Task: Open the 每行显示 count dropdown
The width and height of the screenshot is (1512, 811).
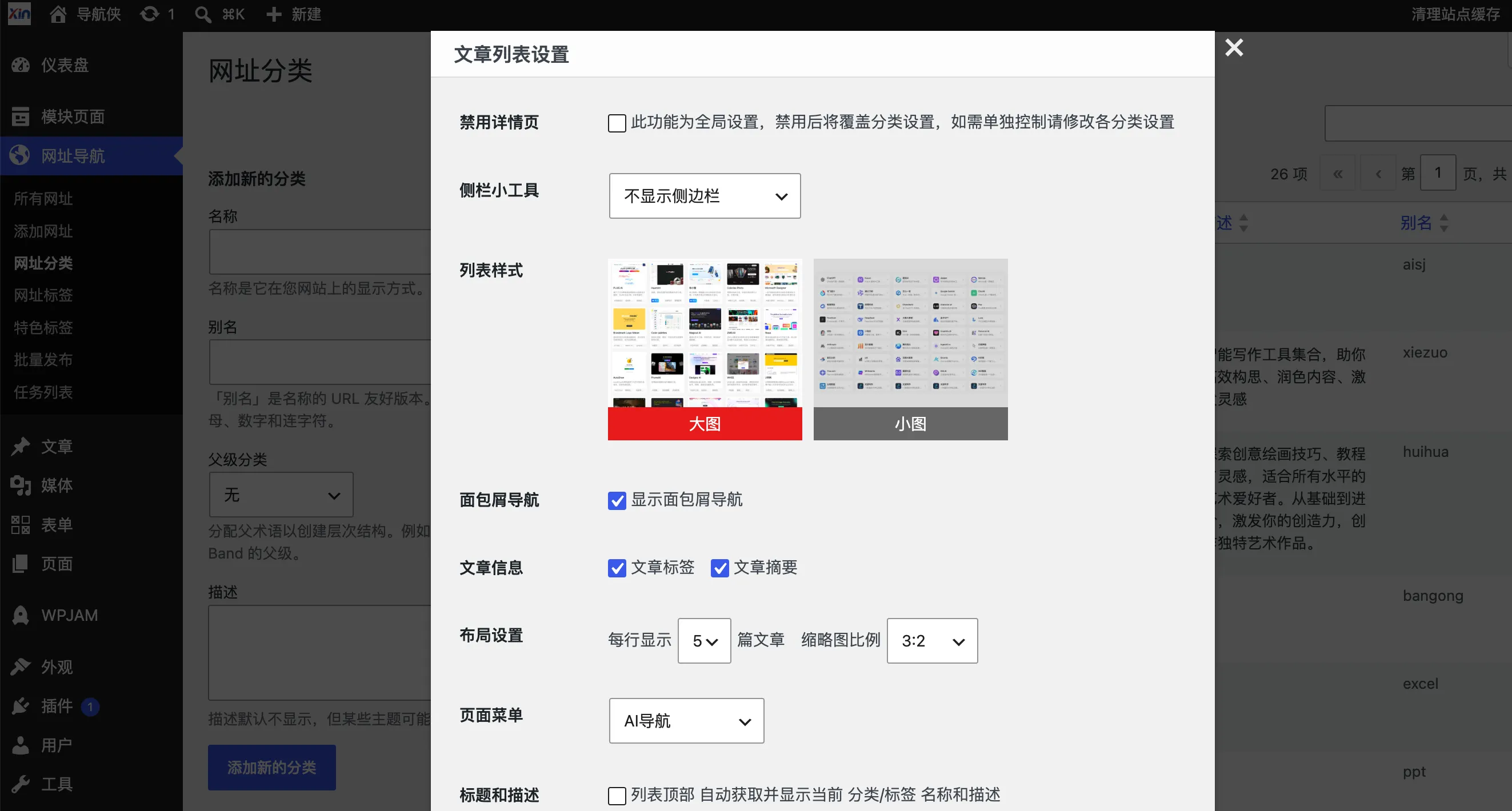Action: pyautogui.click(x=705, y=641)
